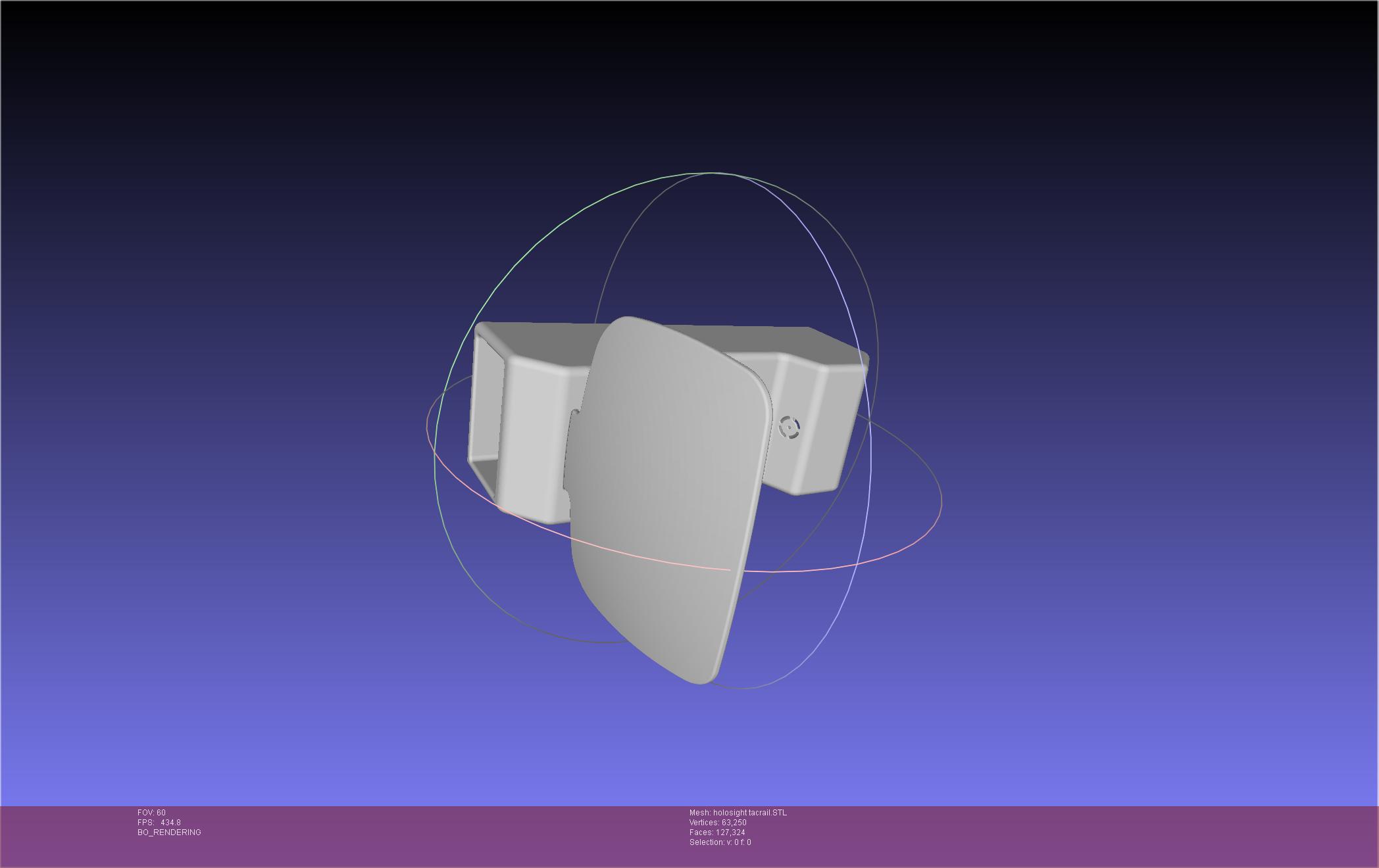Viewport: 1379px width, 868px height.
Task: Click the Selection: v: 0 f: 0 text
Action: click(720, 842)
